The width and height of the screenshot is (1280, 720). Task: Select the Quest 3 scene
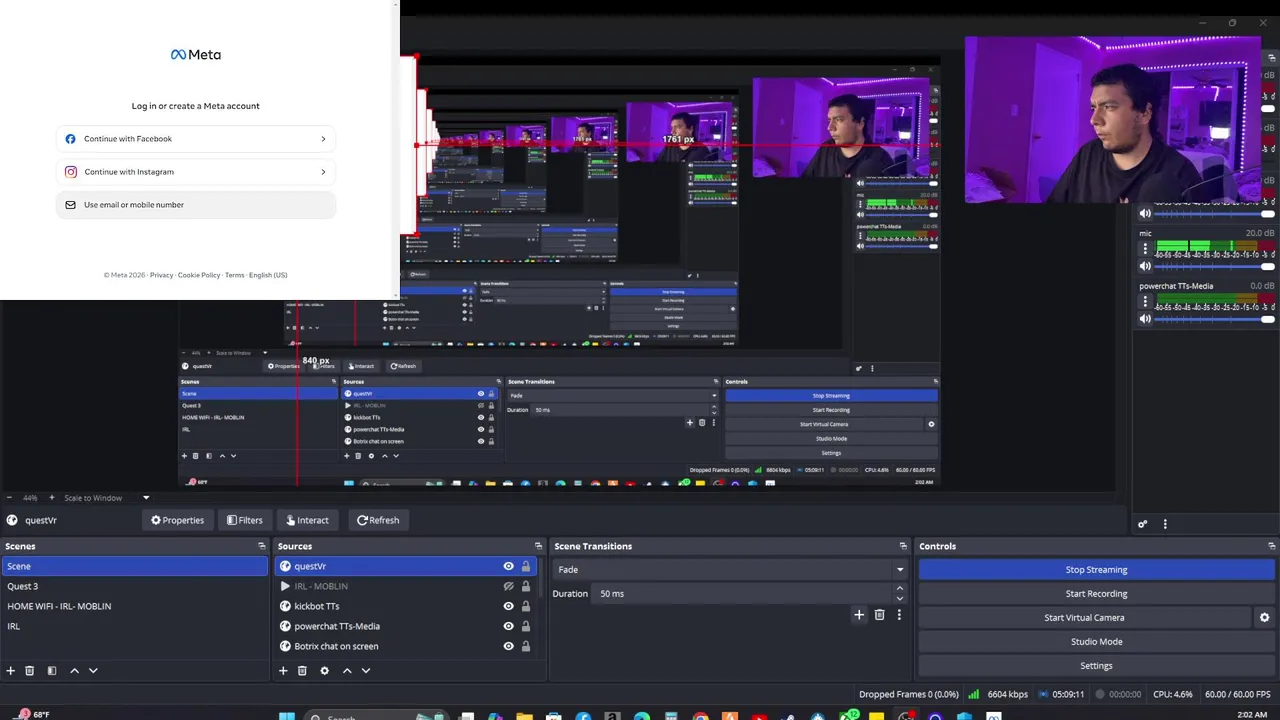coord(135,586)
